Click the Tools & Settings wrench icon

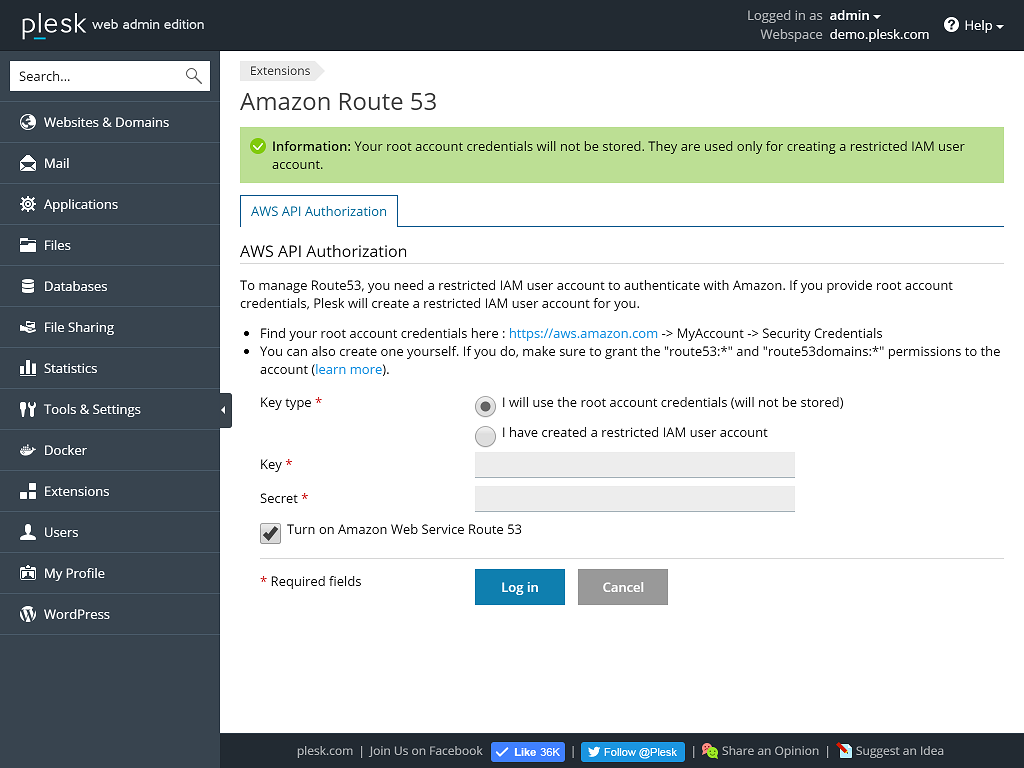[x=28, y=409]
